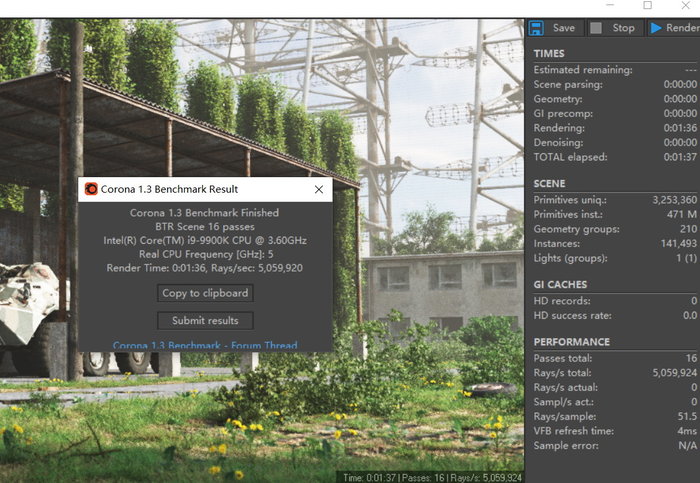Click the PERFORMANCE section header
This screenshot has height=483, width=700.
[571, 342]
